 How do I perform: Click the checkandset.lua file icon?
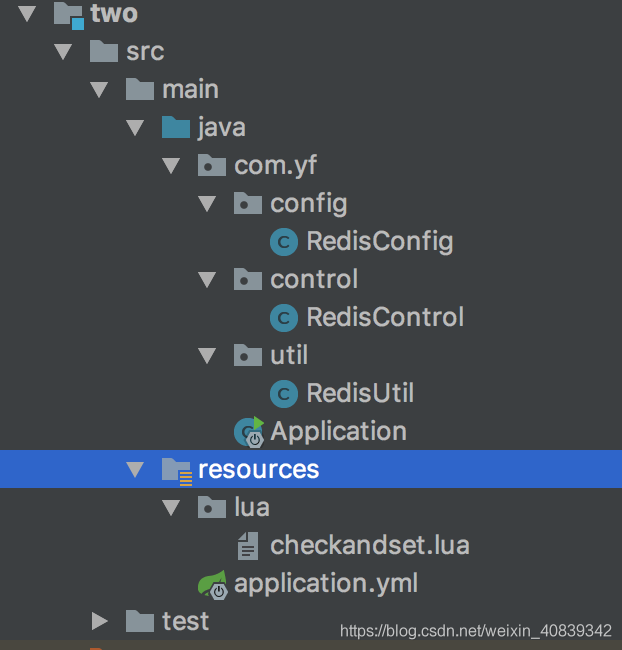click(x=247, y=546)
